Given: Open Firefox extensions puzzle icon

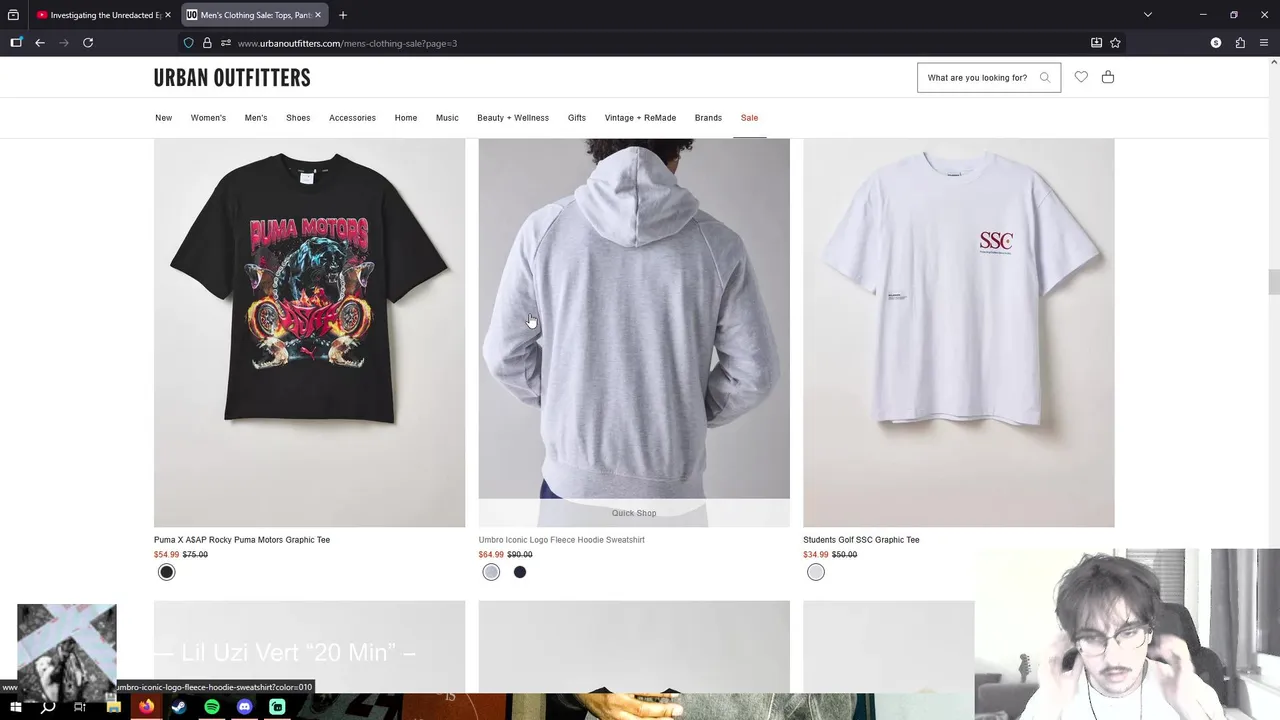Looking at the screenshot, I should (x=1240, y=43).
